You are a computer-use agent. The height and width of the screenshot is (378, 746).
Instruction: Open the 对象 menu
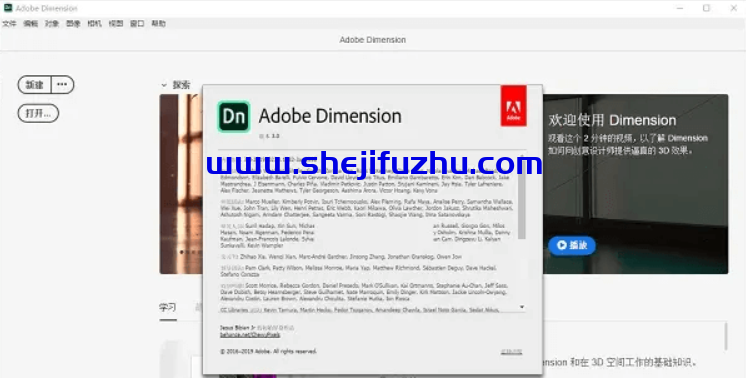pos(52,23)
